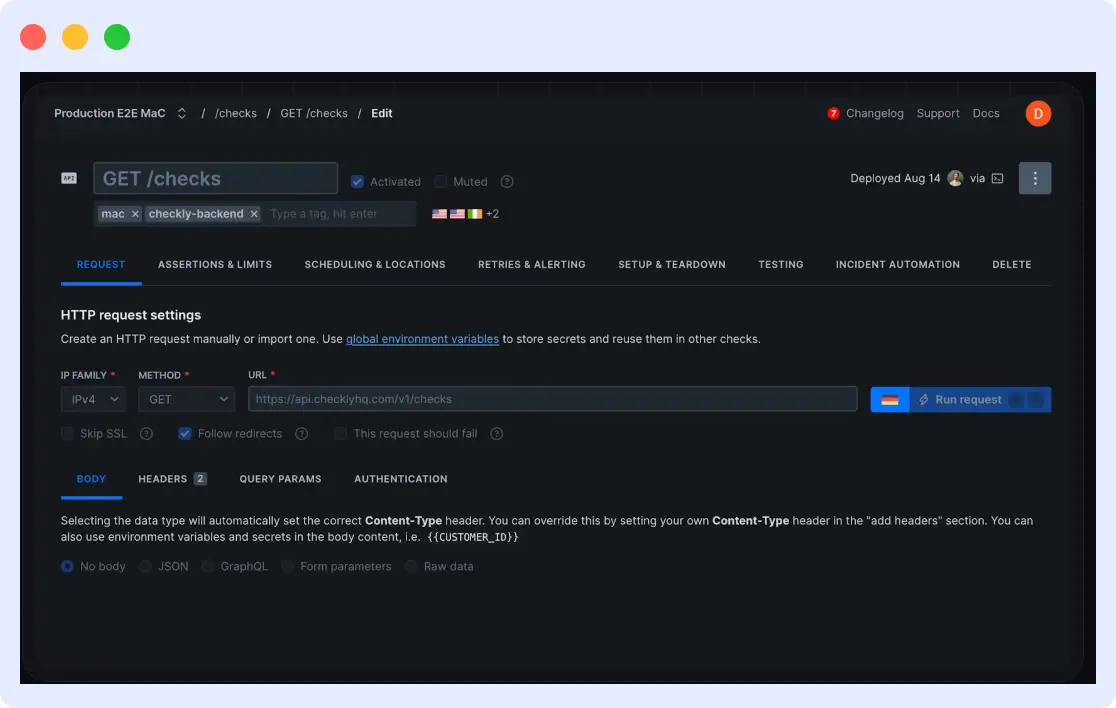Click the API check type icon
The image size is (1116, 708).
click(x=69, y=178)
